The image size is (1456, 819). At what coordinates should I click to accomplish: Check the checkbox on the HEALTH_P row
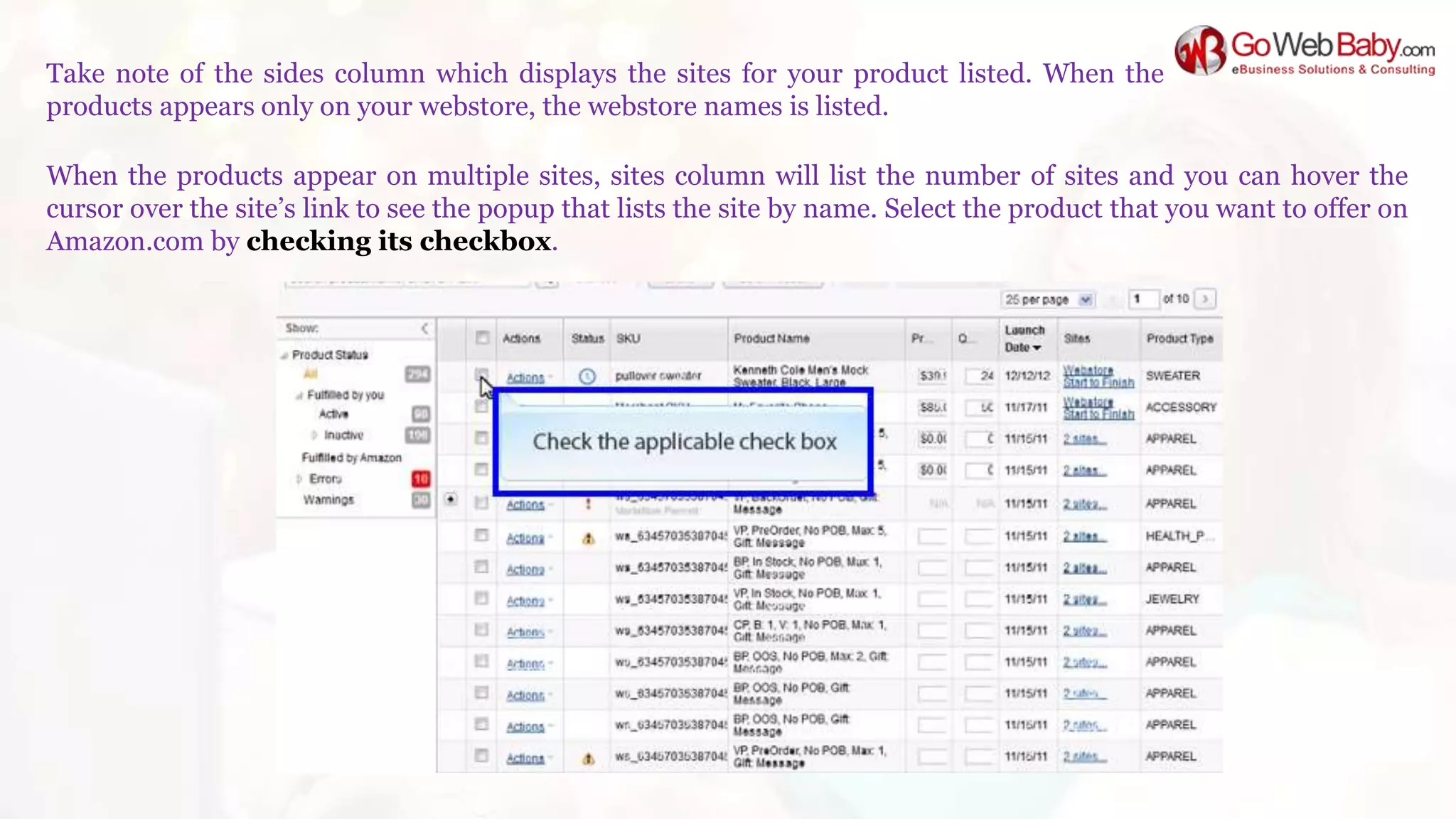[481, 535]
